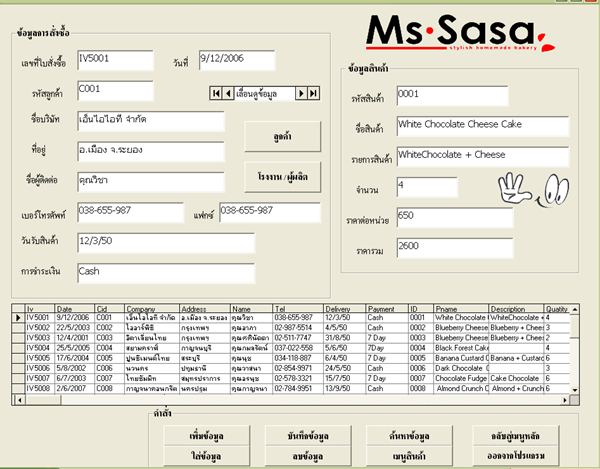This screenshot has width=600, height=469.
Task: Click the Iv column header in grid
Action: [x=40, y=309]
